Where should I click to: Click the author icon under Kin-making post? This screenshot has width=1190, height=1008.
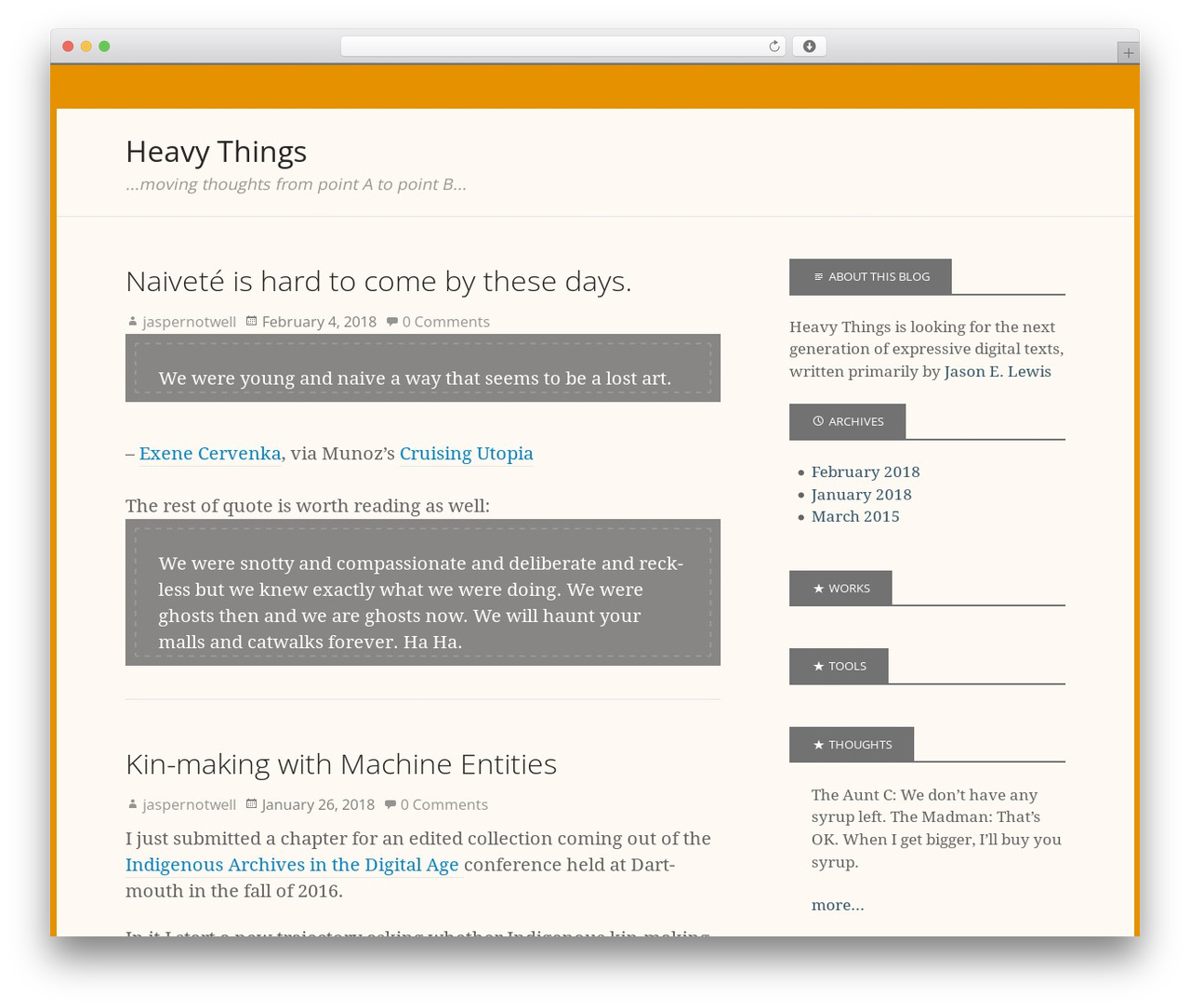pyautogui.click(x=132, y=804)
